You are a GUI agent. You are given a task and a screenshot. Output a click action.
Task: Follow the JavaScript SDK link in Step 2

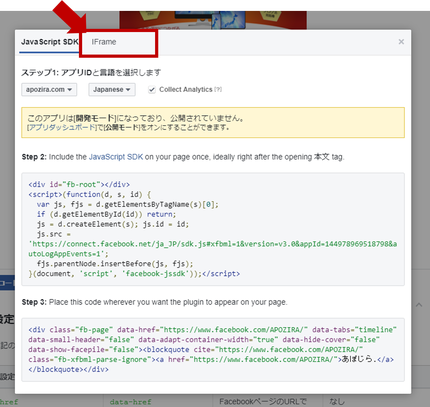(116, 157)
